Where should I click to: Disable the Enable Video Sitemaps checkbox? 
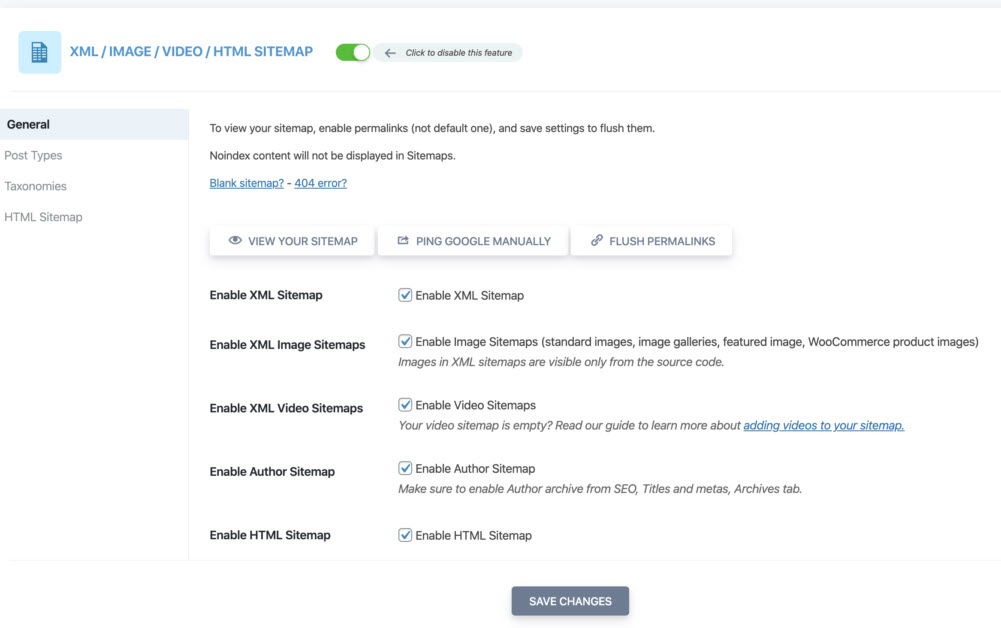click(x=405, y=405)
